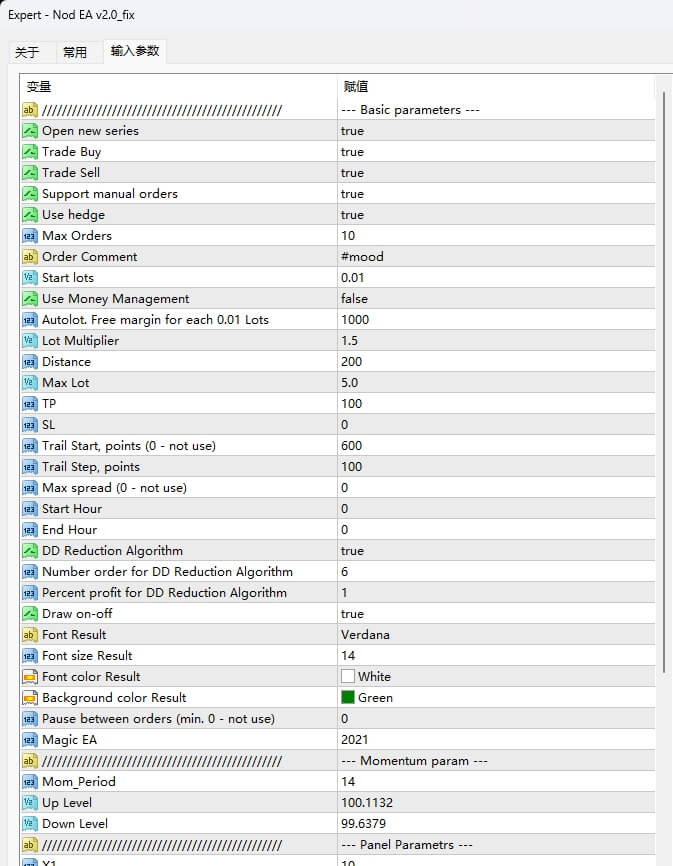Open the Draw on-off value dropdown

[x=352, y=614]
